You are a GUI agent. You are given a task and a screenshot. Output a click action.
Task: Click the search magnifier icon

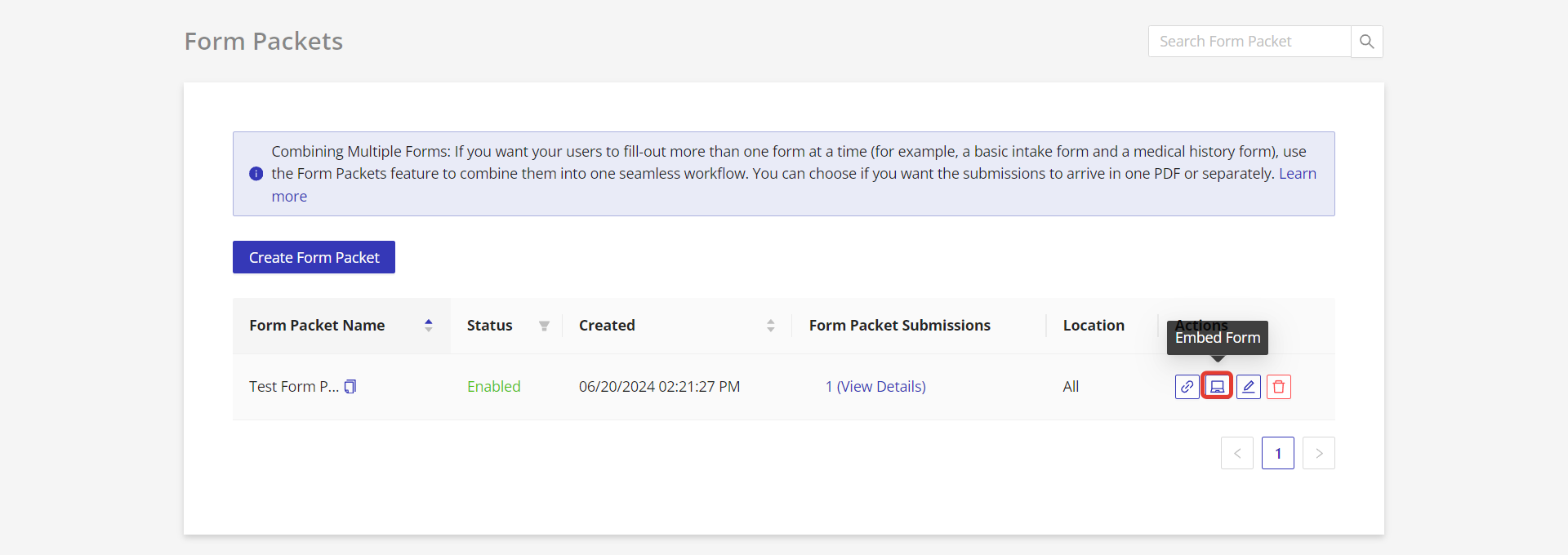pos(1366,42)
